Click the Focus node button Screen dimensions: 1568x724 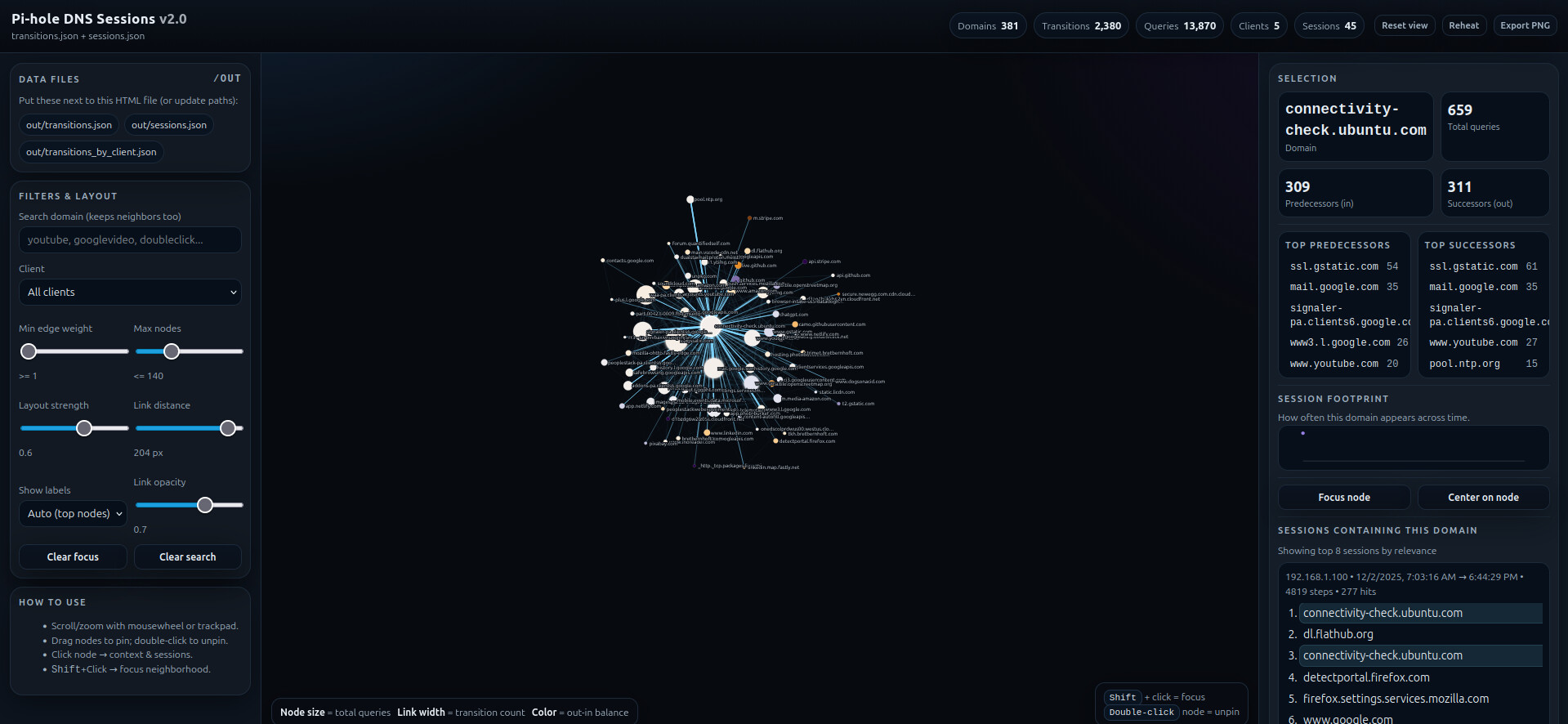[1343, 498]
